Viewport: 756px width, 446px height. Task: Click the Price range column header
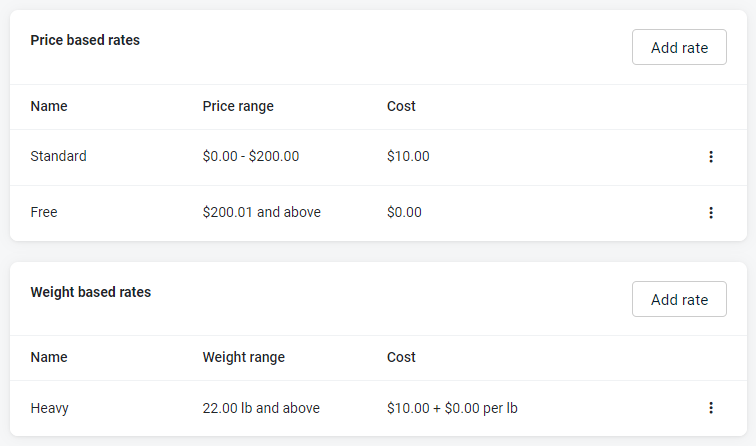[237, 106]
